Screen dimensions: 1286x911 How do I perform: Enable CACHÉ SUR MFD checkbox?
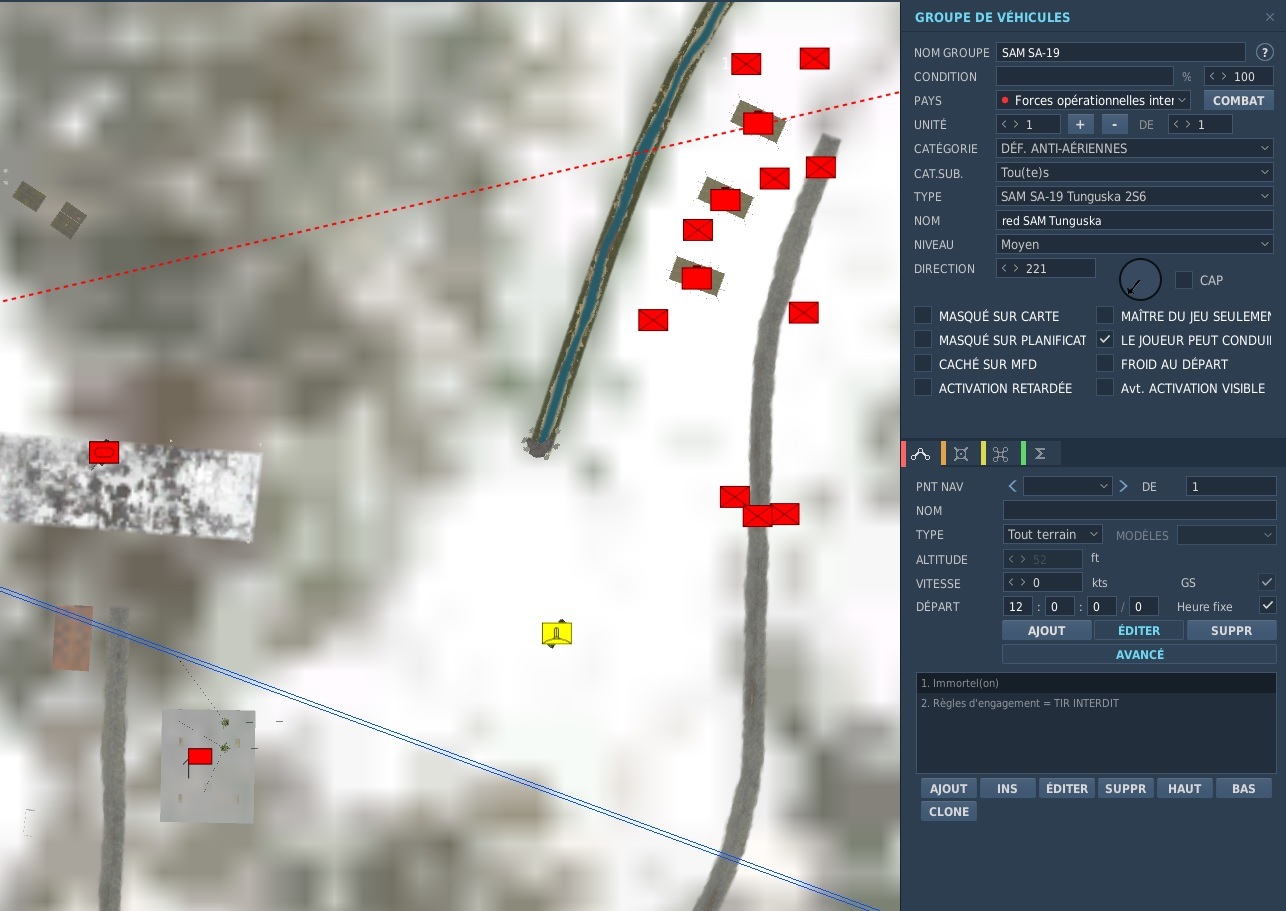pyautogui.click(x=923, y=364)
